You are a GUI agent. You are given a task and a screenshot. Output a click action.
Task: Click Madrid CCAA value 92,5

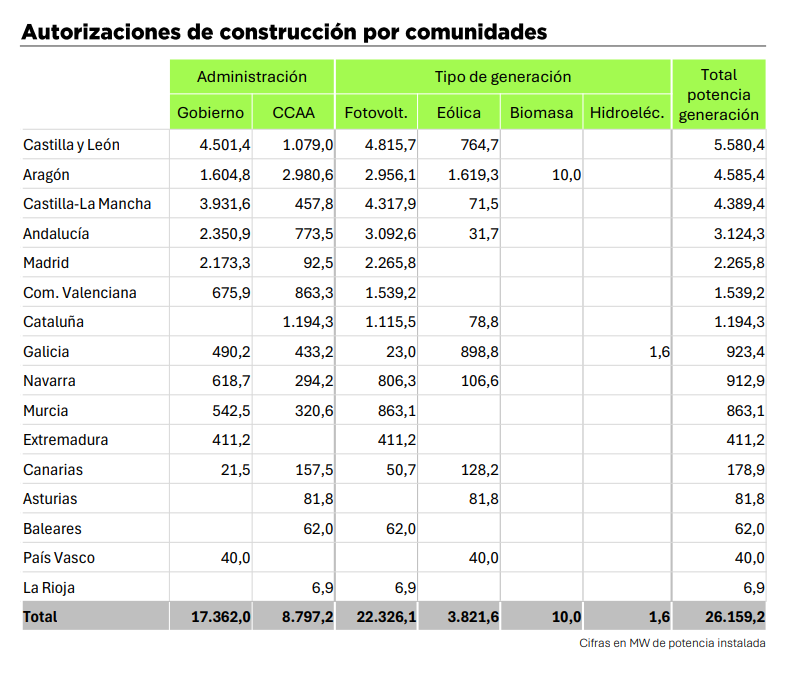(x=318, y=263)
